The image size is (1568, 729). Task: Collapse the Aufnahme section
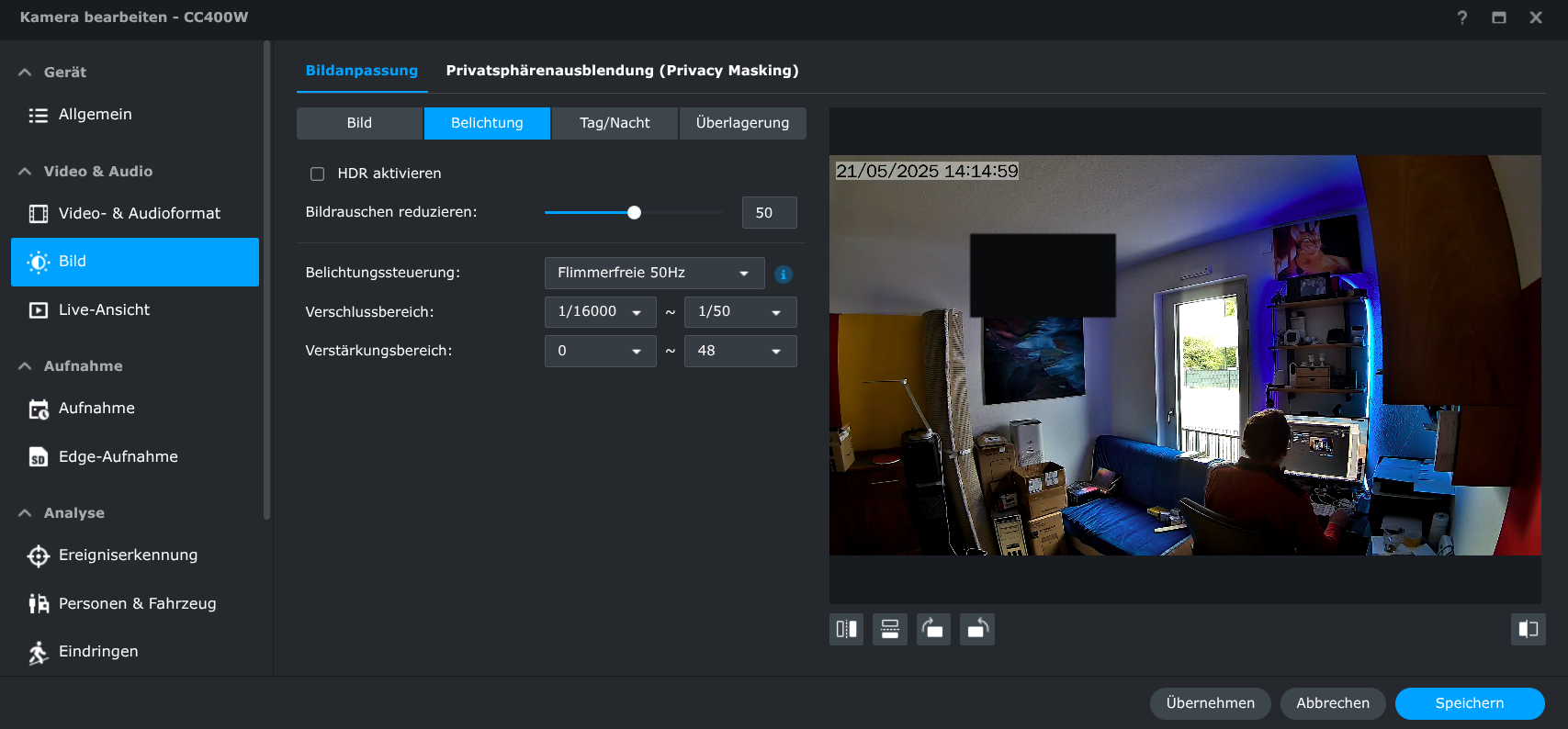[25, 366]
